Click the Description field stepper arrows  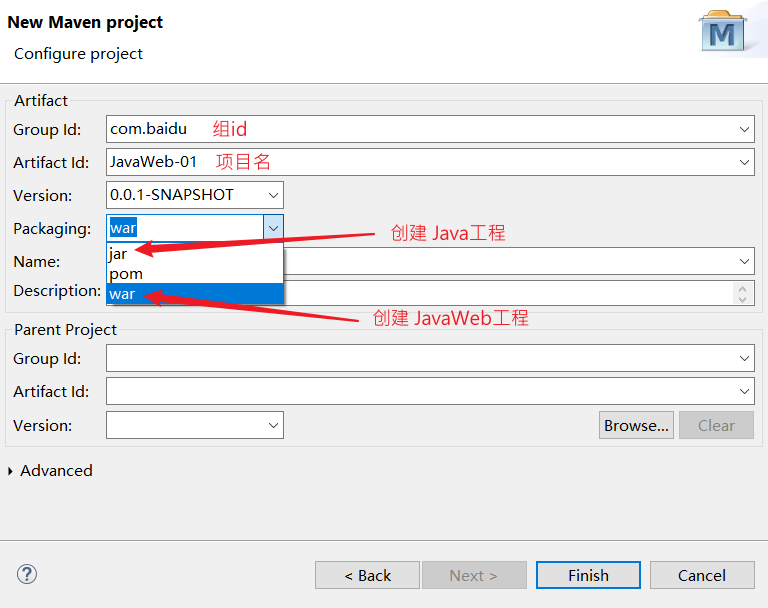point(743,294)
